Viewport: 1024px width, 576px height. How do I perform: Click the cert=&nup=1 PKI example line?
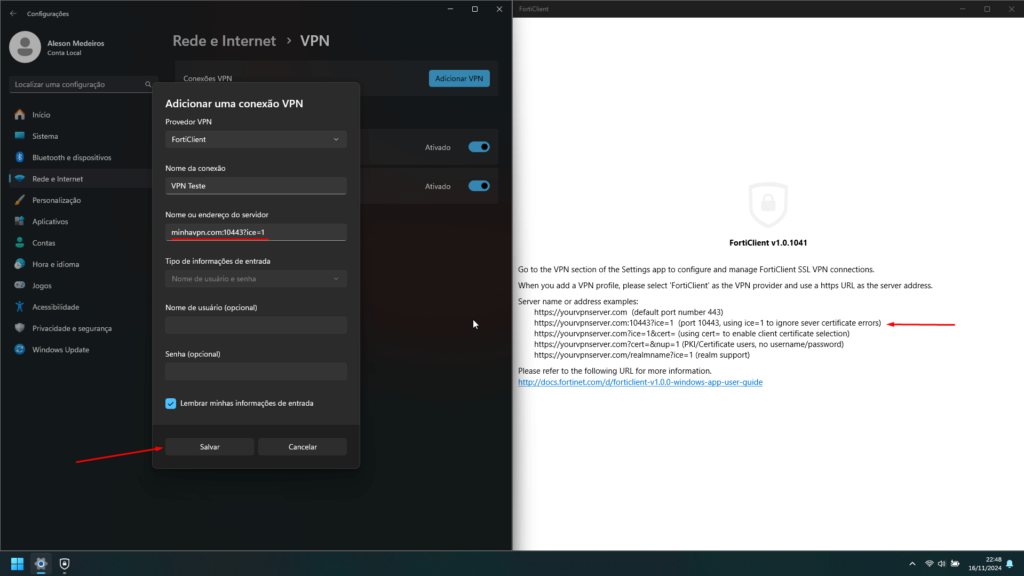pos(689,344)
